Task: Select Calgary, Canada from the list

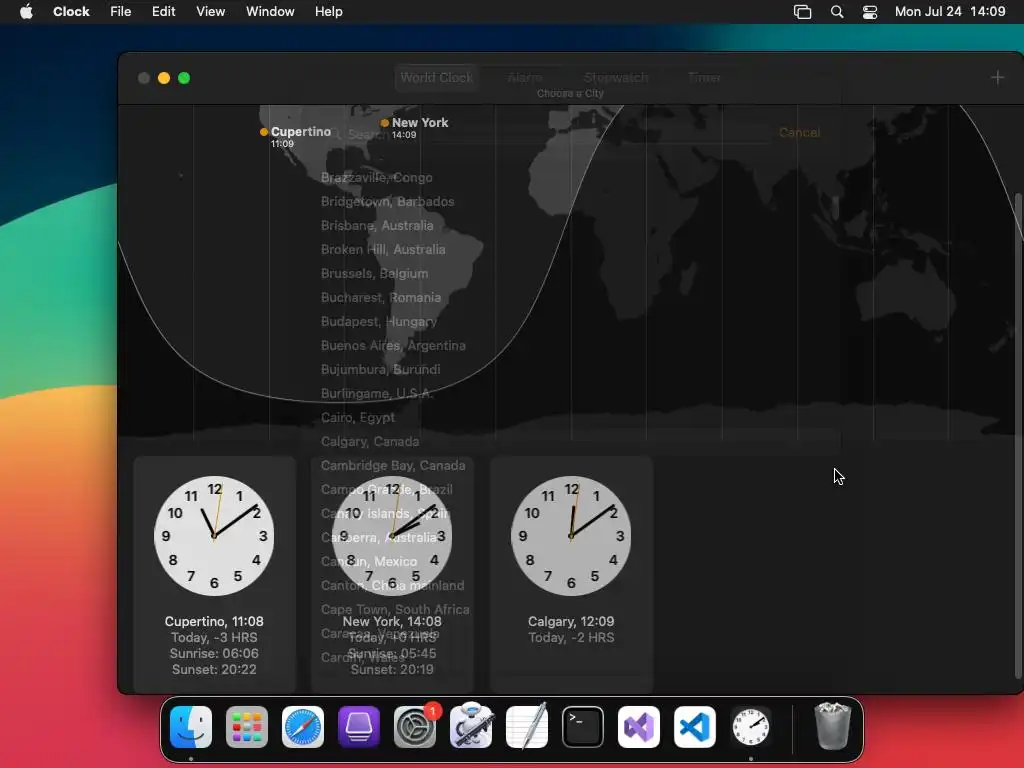Action: [370, 442]
